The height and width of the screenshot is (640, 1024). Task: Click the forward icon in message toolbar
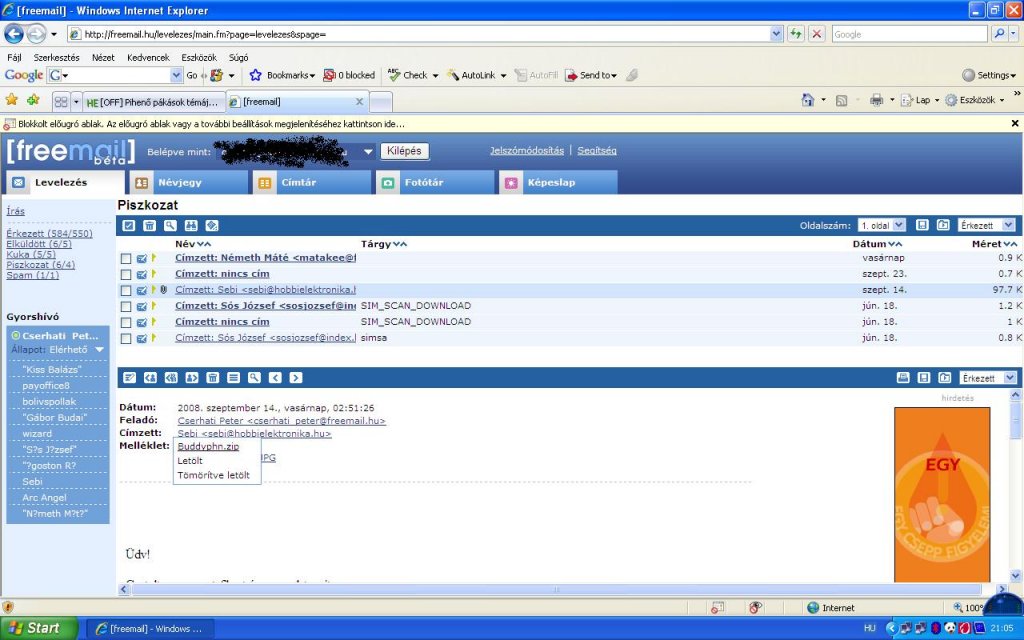[192, 377]
